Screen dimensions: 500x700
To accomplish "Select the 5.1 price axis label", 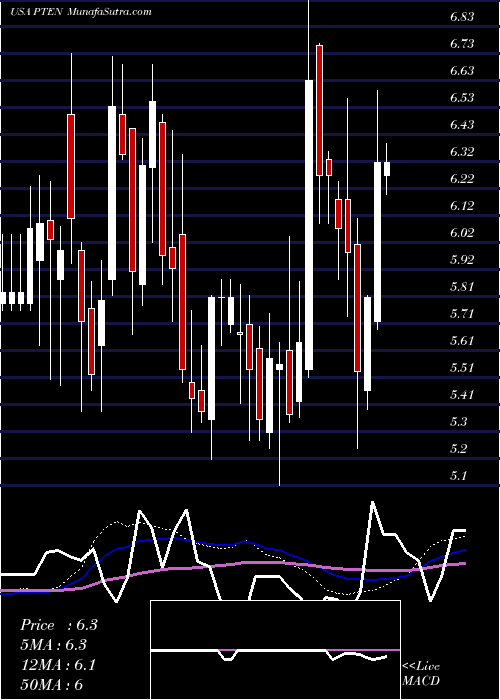I will click(459, 476).
